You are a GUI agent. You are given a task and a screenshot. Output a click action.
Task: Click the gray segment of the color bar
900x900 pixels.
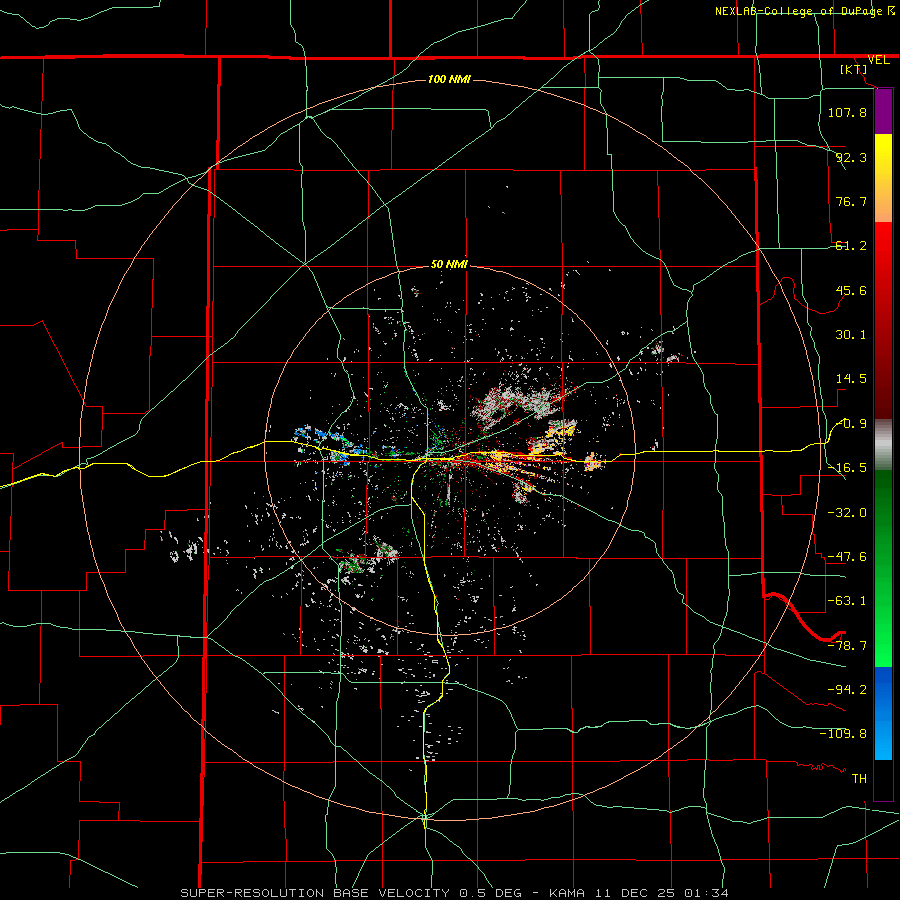883,444
